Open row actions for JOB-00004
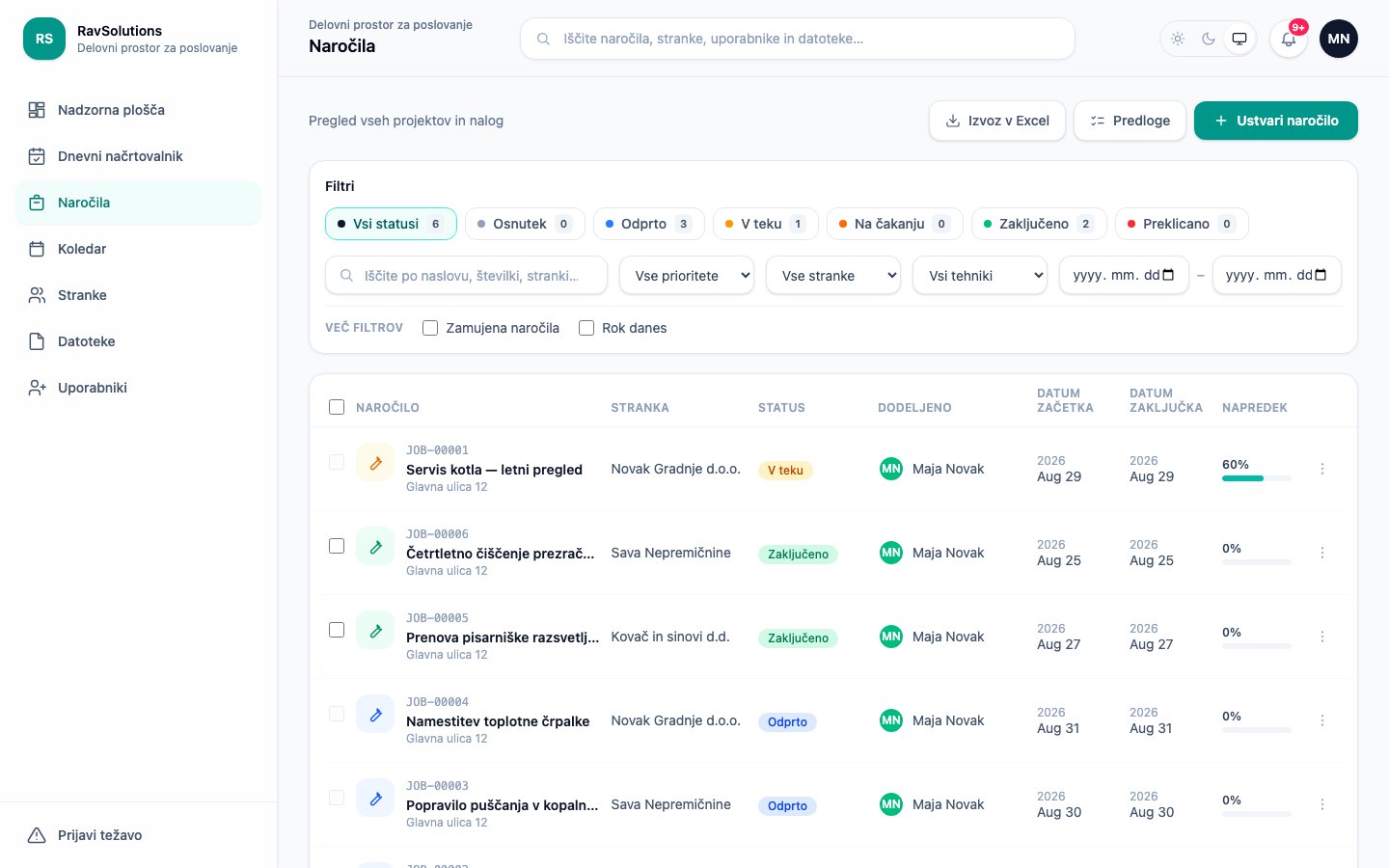Screen dimensions: 1389x868 1322,720
